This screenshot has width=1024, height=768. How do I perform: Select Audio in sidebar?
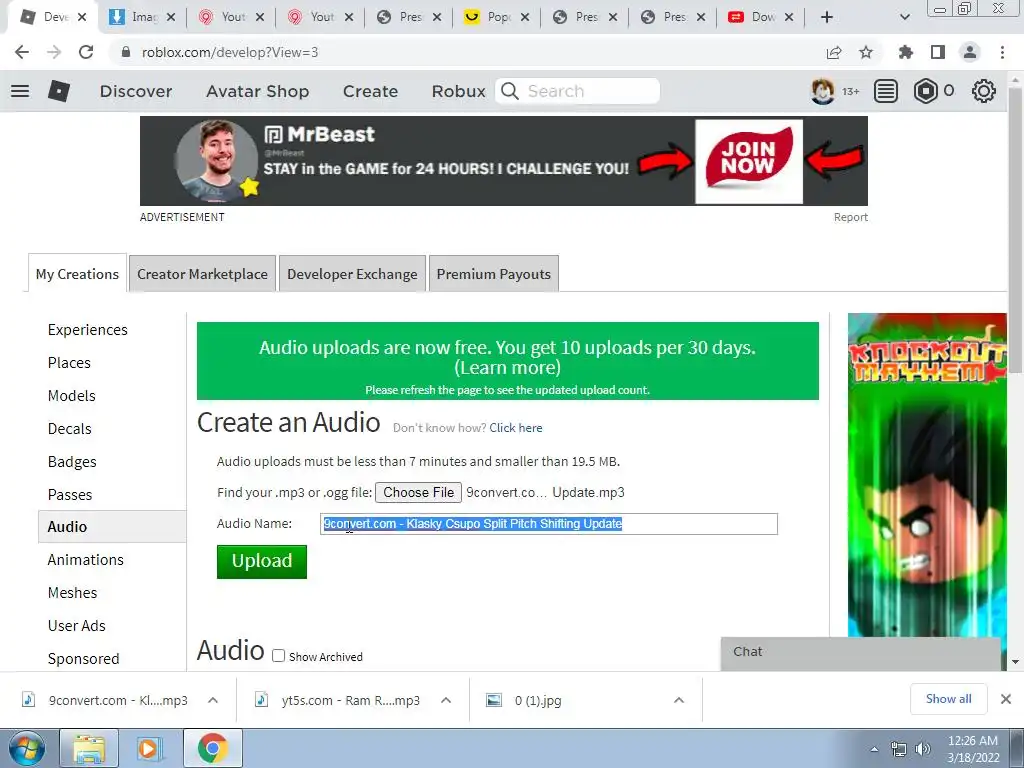pyautogui.click(x=112, y=526)
